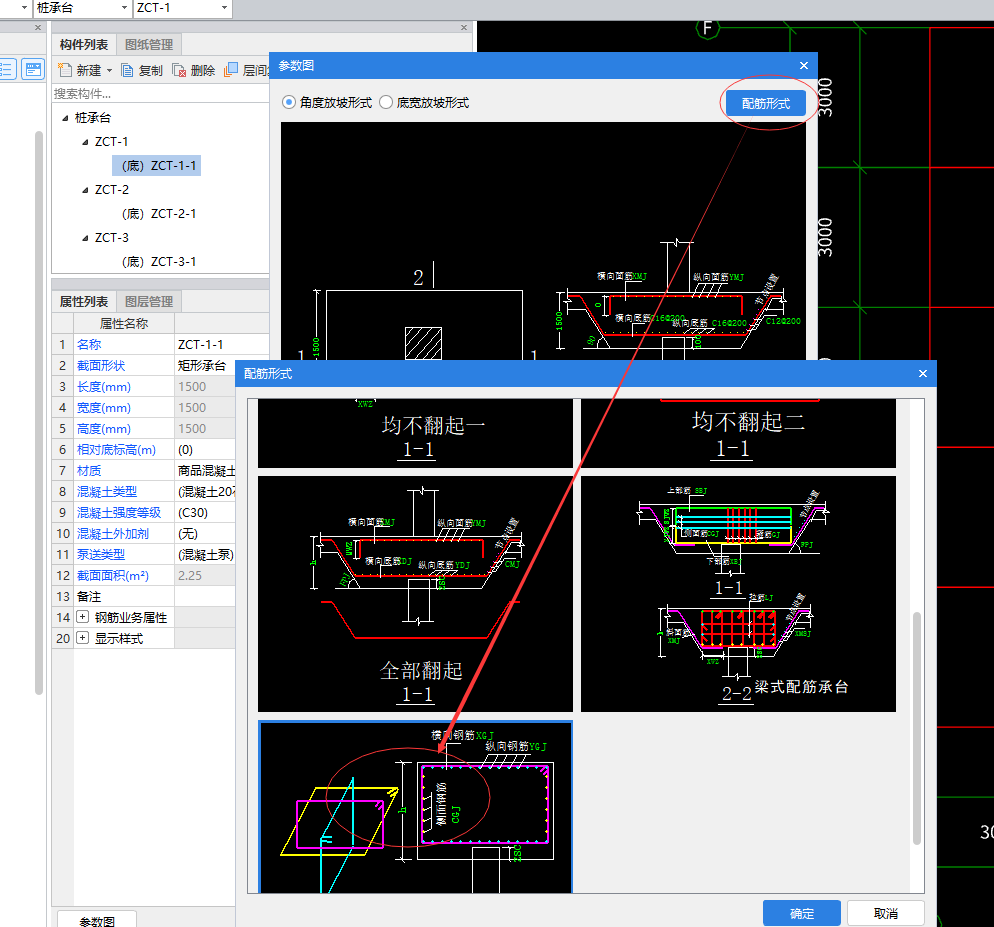Click the 长度(mm) property name
The image size is (994, 927).
[104, 386]
